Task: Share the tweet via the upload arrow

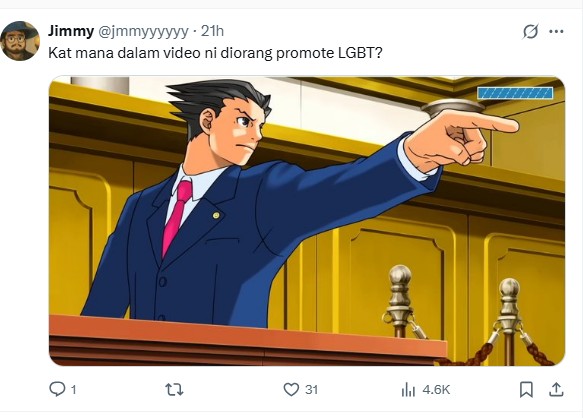Action: [x=556, y=389]
